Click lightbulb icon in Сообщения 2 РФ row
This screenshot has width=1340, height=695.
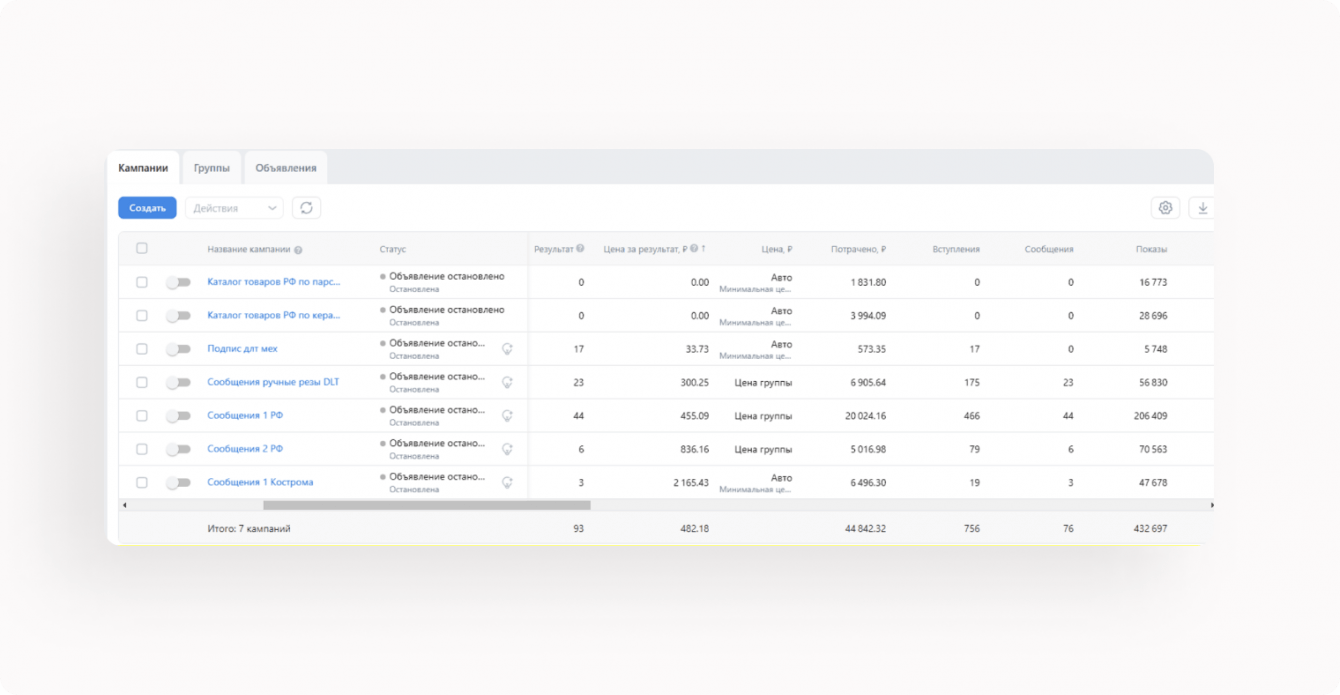tap(507, 449)
